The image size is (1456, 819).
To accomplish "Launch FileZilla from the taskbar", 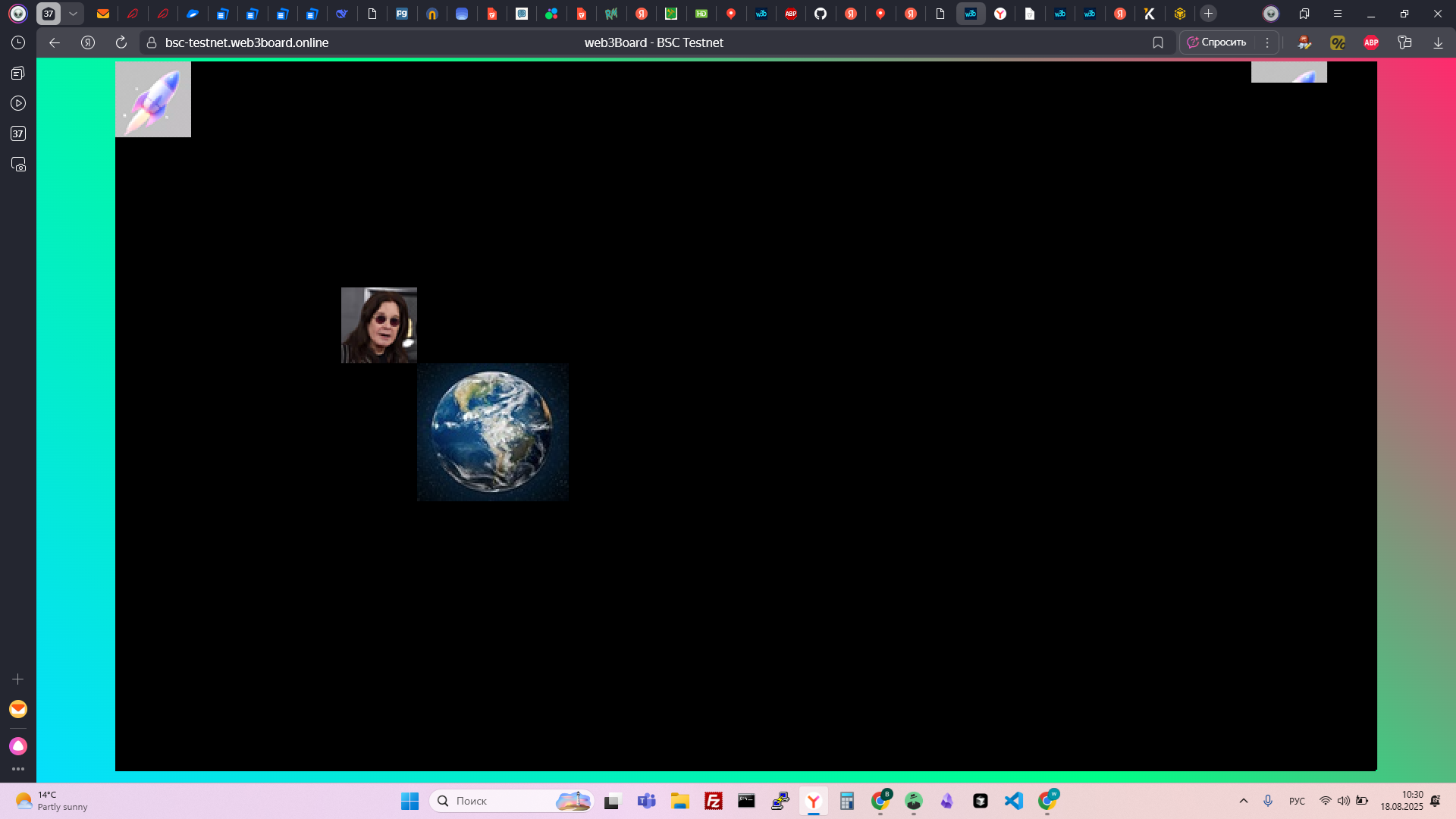I will pyautogui.click(x=714, y=801).
